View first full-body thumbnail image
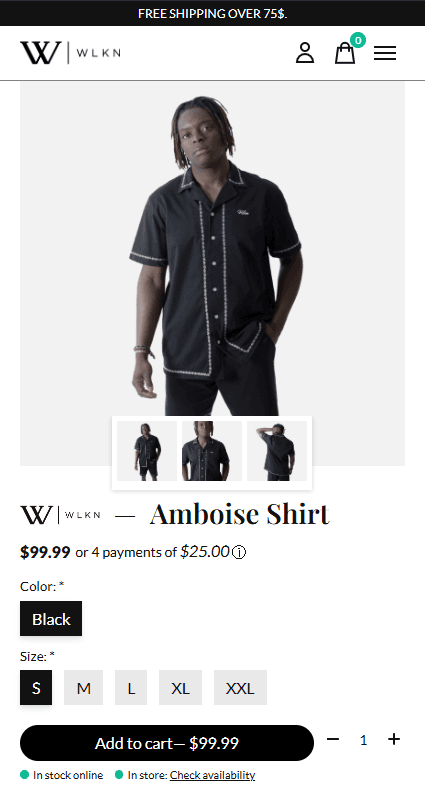Image resolution: width=425 pixels, height=800 pixels. 147,451
